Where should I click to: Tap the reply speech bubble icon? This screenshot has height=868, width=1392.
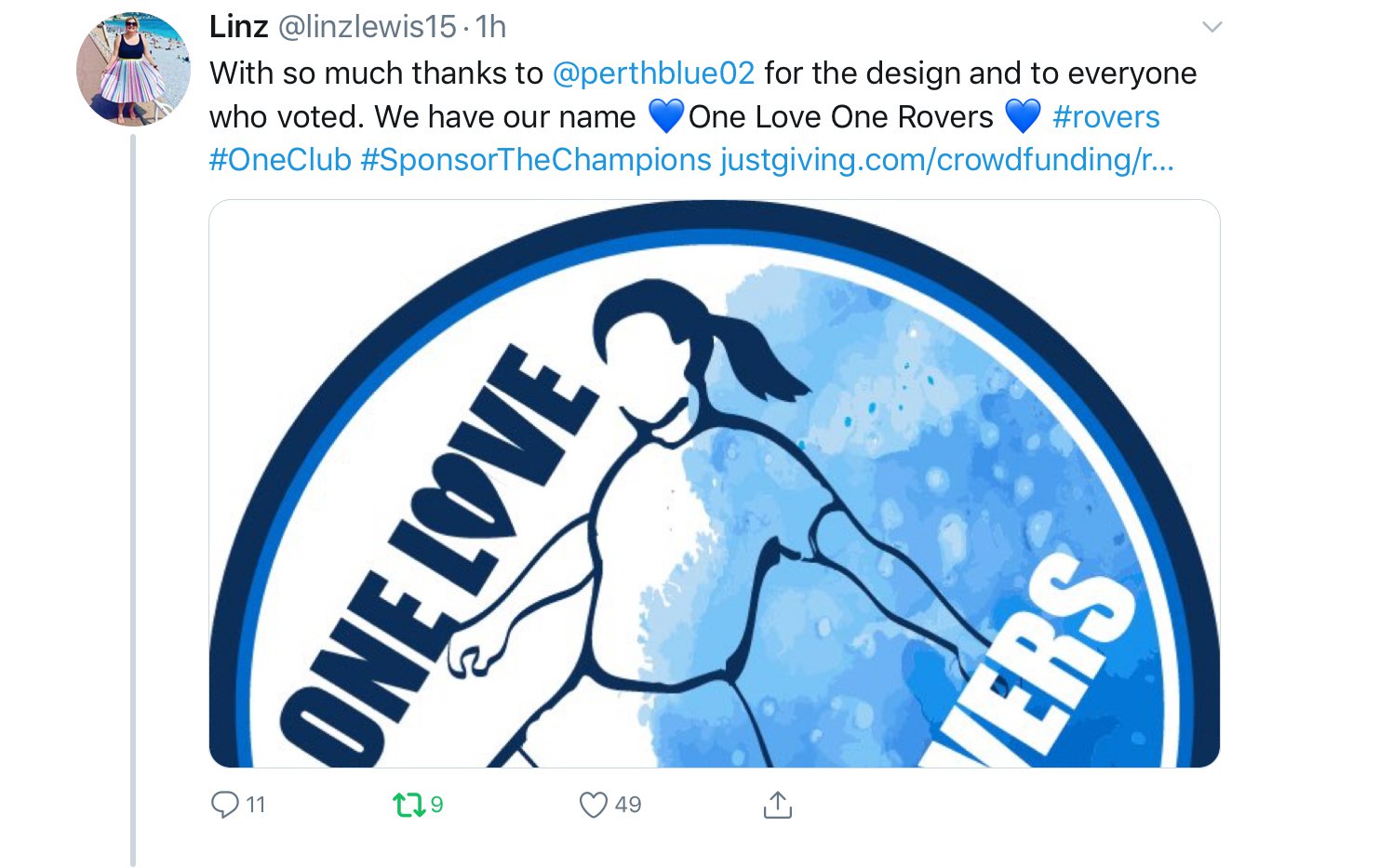225,805
